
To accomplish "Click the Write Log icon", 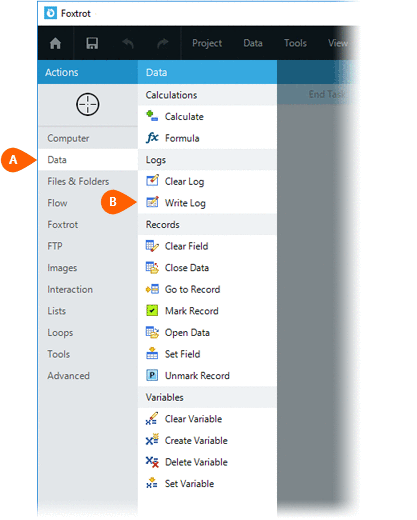I will 152,202.
